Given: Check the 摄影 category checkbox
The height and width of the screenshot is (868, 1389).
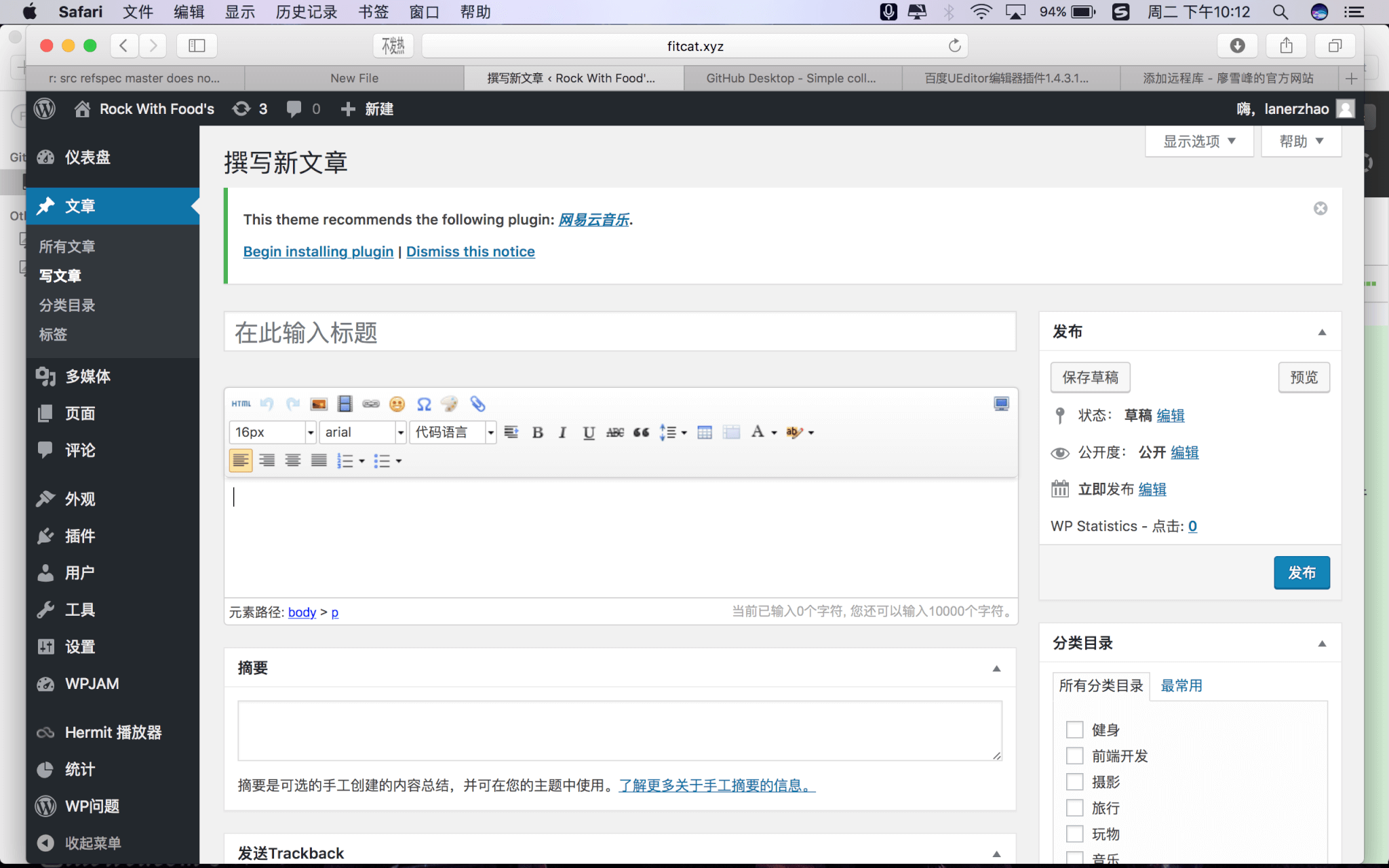Looking at the screenshot, I should click(x=1074, y=781).
